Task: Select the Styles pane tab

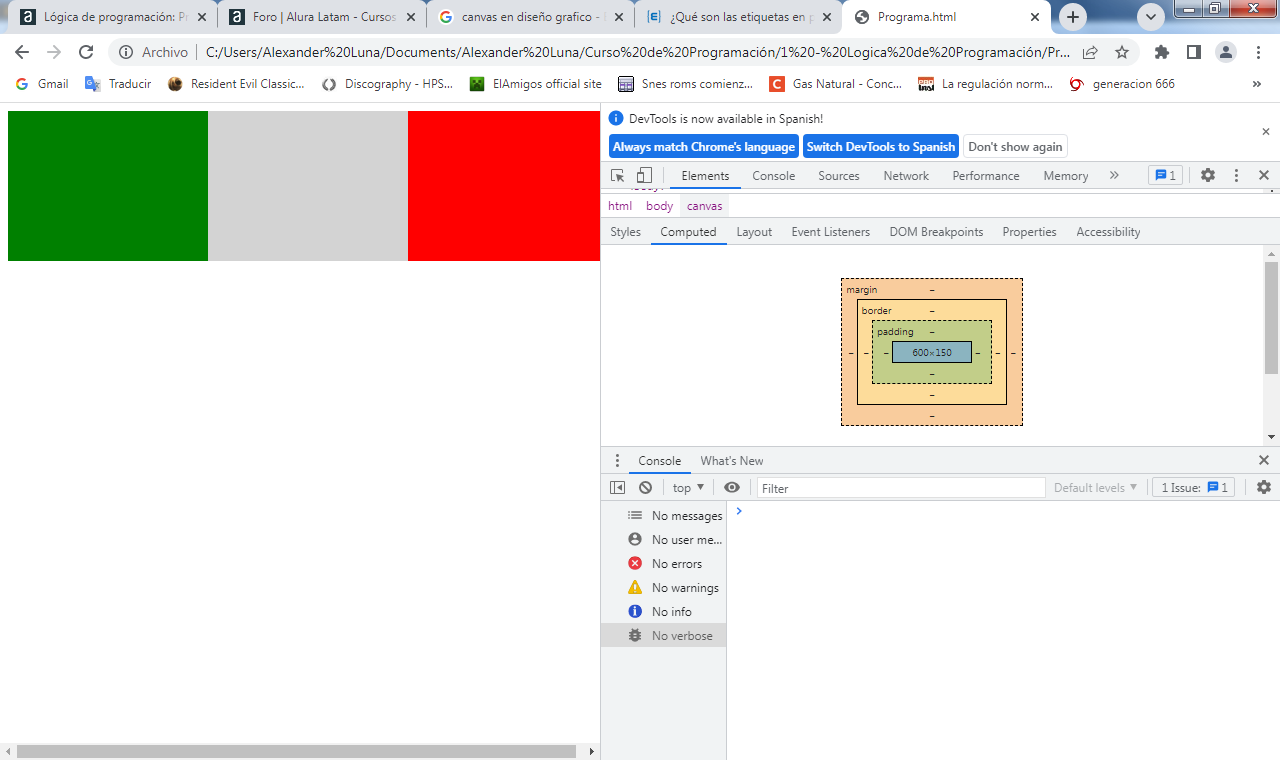Action: (x=626, y=232)
